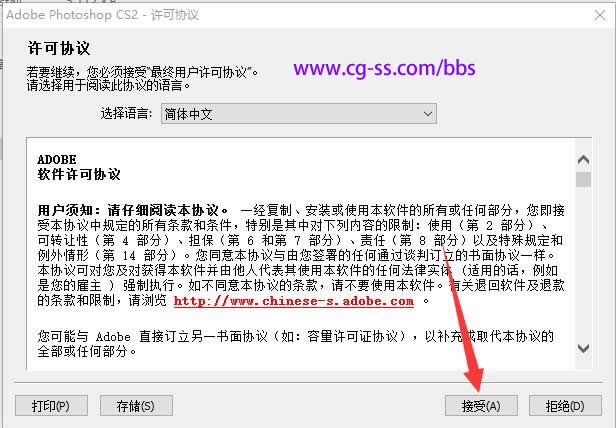Click the 存储(S) save button
Image resolution: width=616 pixels, height=428 pixels.
coord(136,406)
